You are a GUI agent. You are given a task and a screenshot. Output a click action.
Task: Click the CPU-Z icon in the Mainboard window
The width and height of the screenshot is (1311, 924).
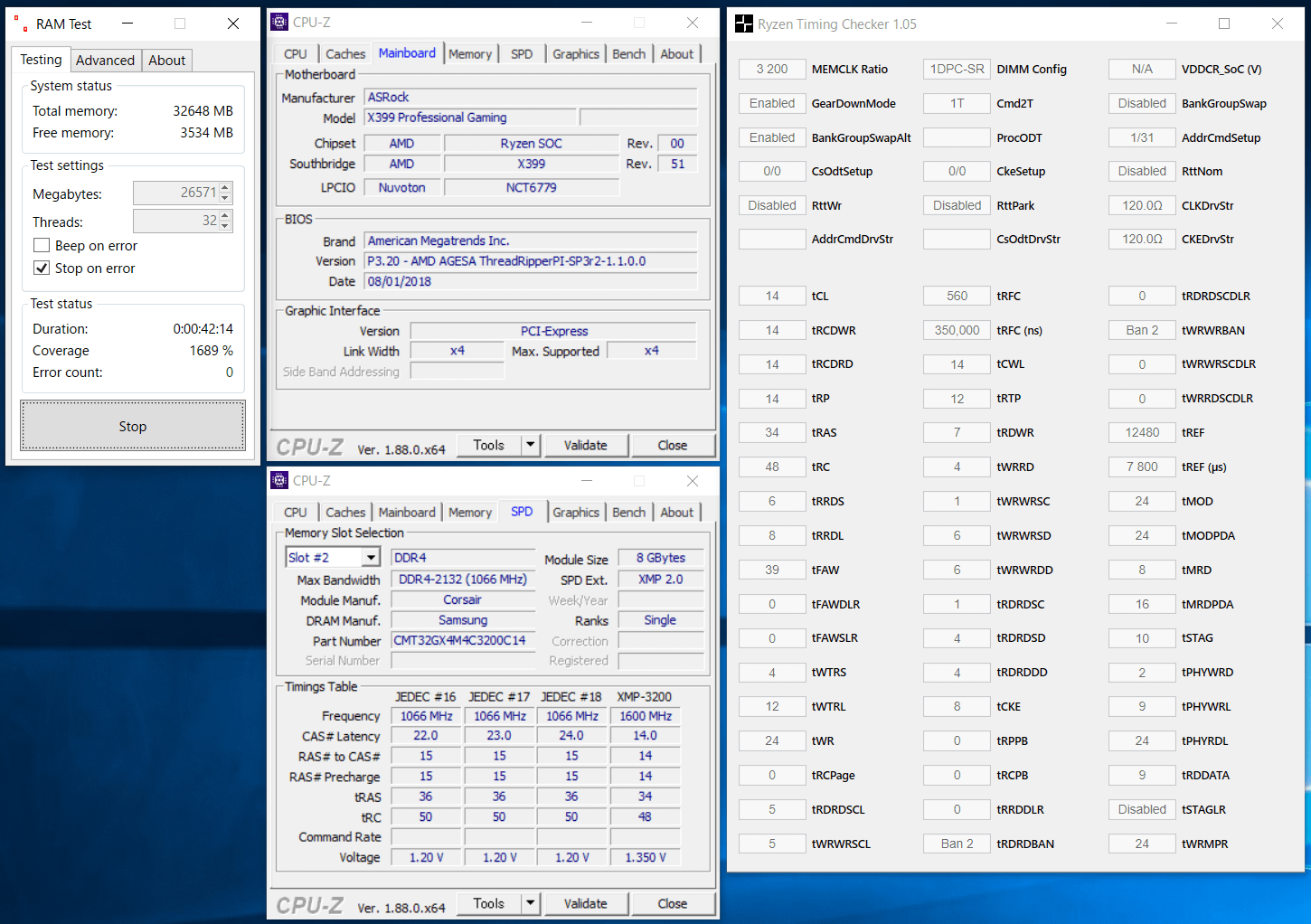coord(280,23)
